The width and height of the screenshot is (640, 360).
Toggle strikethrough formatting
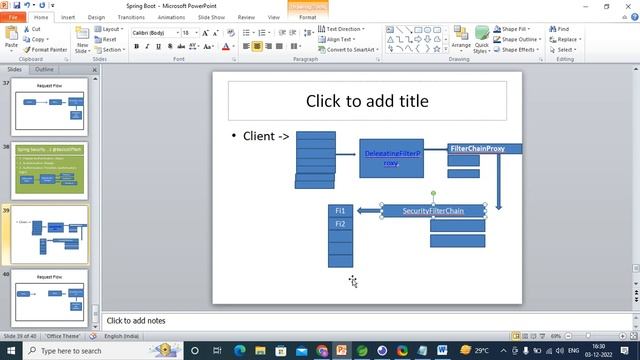point(181,47)
